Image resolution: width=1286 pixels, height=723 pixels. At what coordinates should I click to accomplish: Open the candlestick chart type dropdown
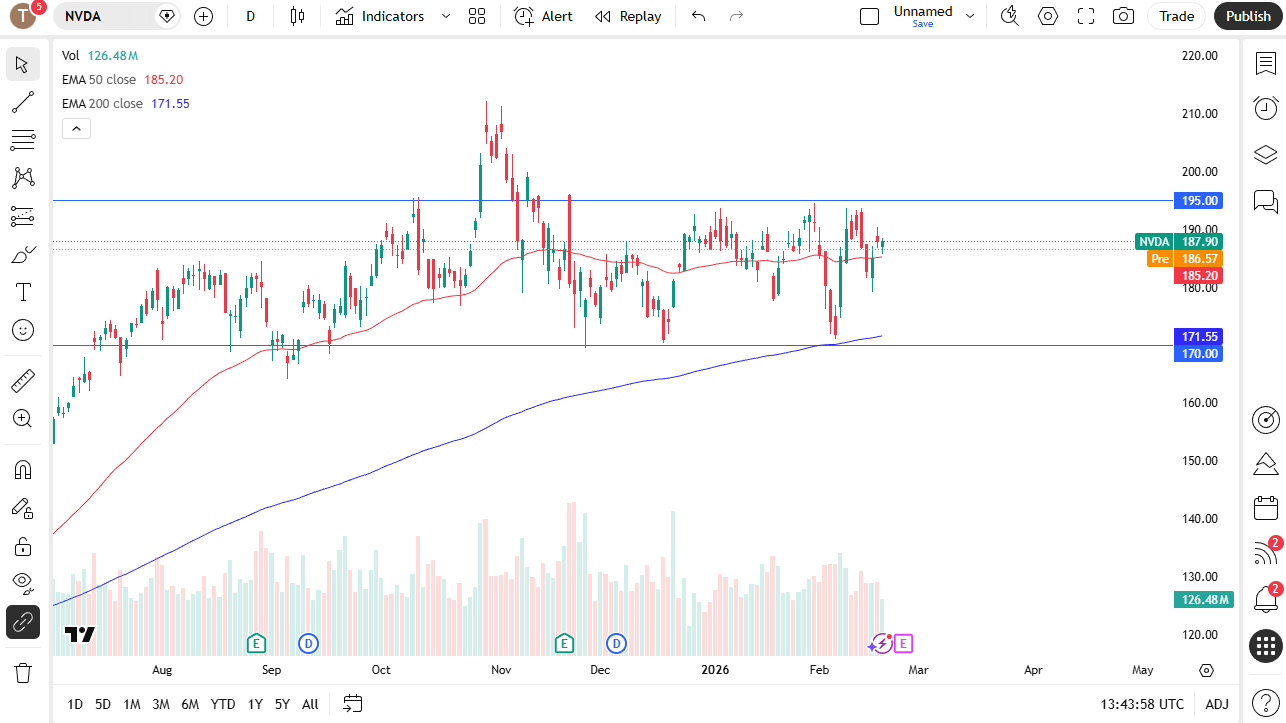pyautogui.click(x=296, y=16)
